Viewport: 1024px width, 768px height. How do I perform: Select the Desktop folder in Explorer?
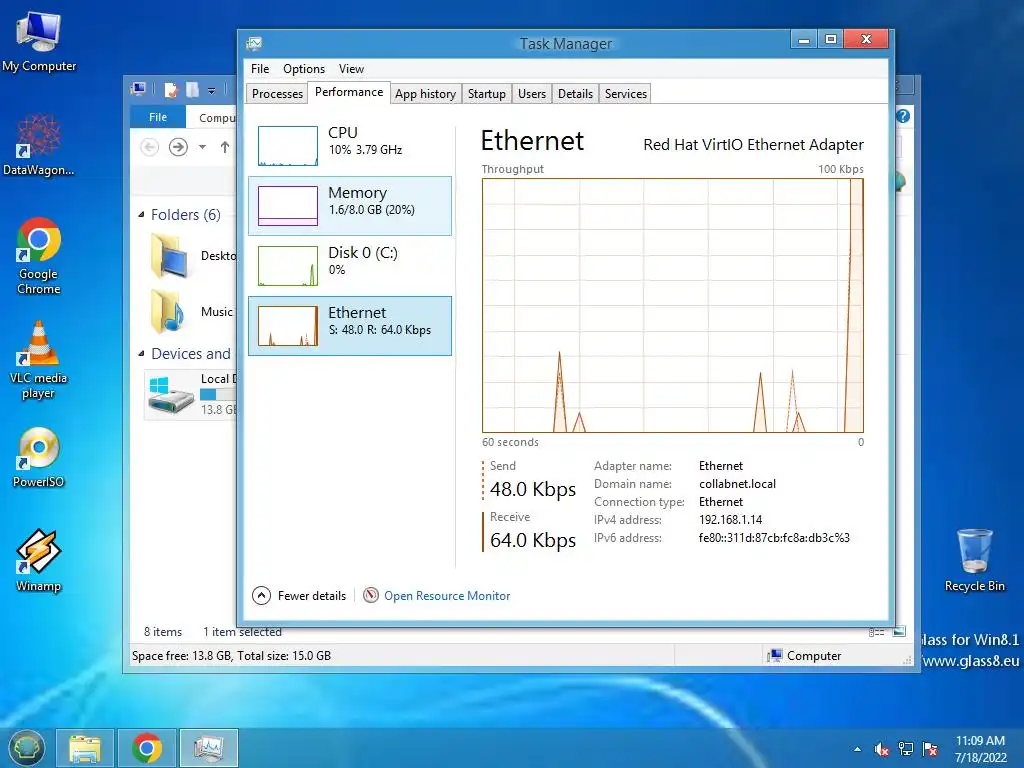(x=192, y=257)
